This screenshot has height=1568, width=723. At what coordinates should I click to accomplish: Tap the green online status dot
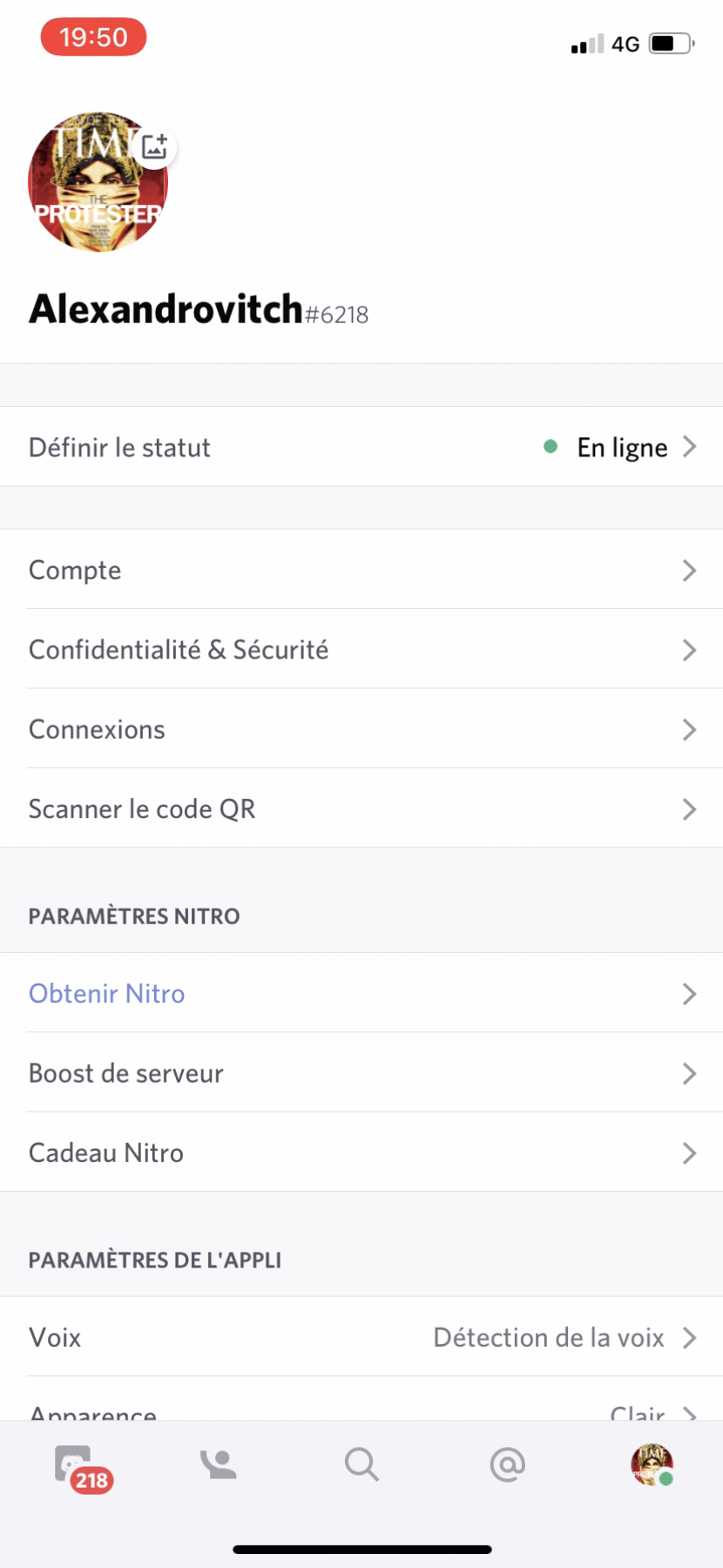[551, 447]
